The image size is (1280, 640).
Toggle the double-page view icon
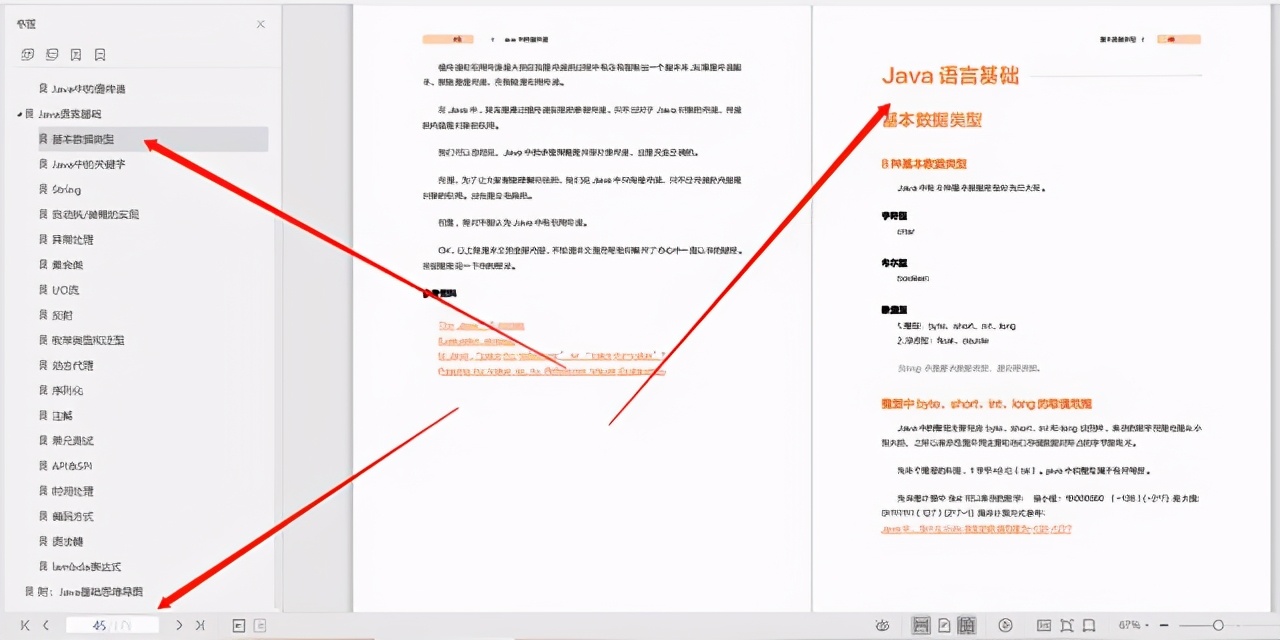967,625
